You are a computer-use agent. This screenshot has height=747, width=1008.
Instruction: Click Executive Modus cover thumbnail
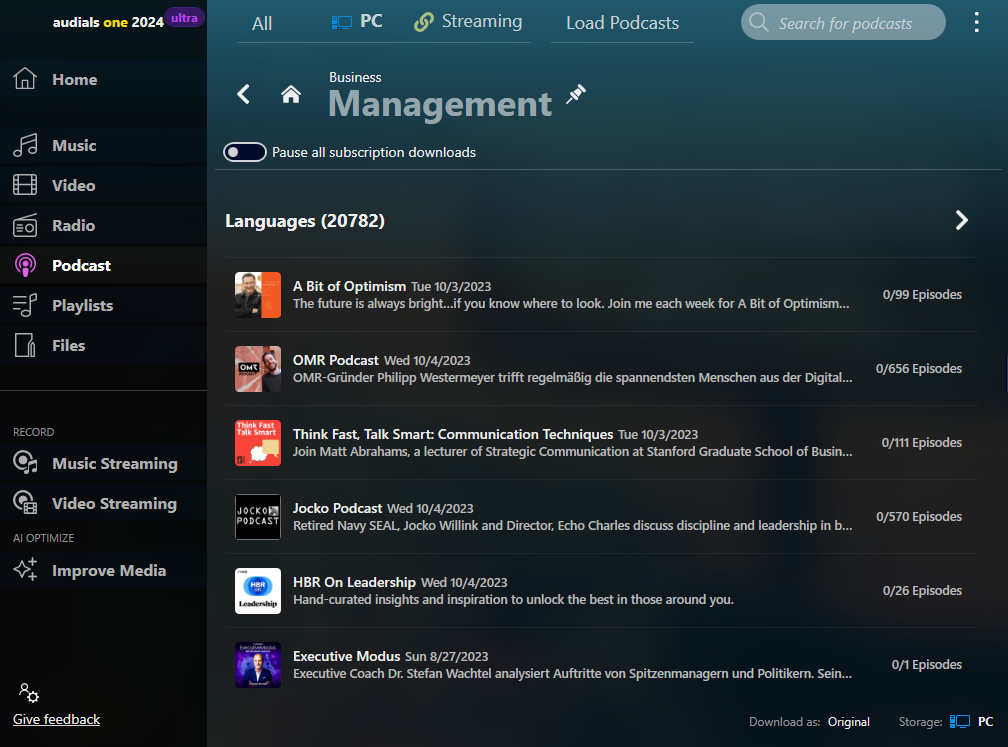[258, 665]
